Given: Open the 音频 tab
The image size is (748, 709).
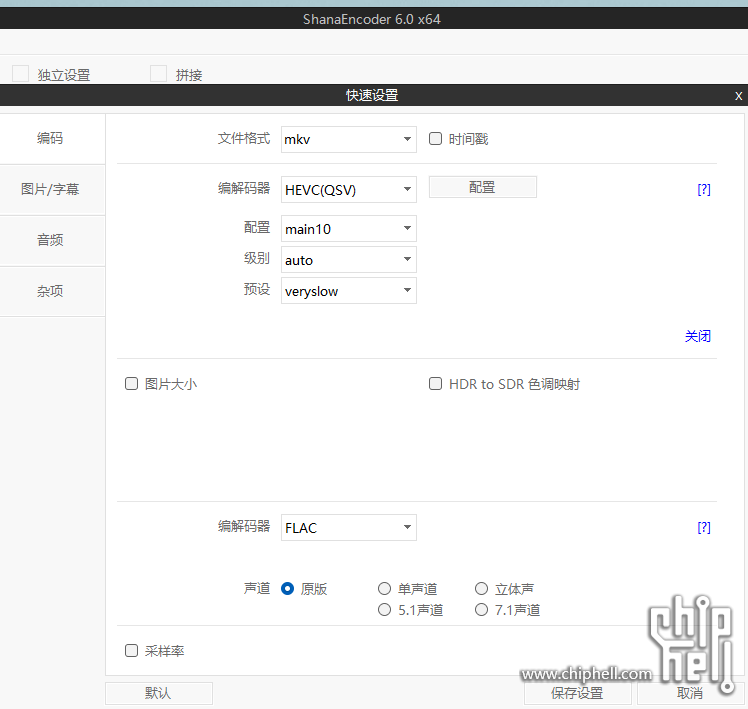Looking at the screenshot, I should (x=50, y=240).
